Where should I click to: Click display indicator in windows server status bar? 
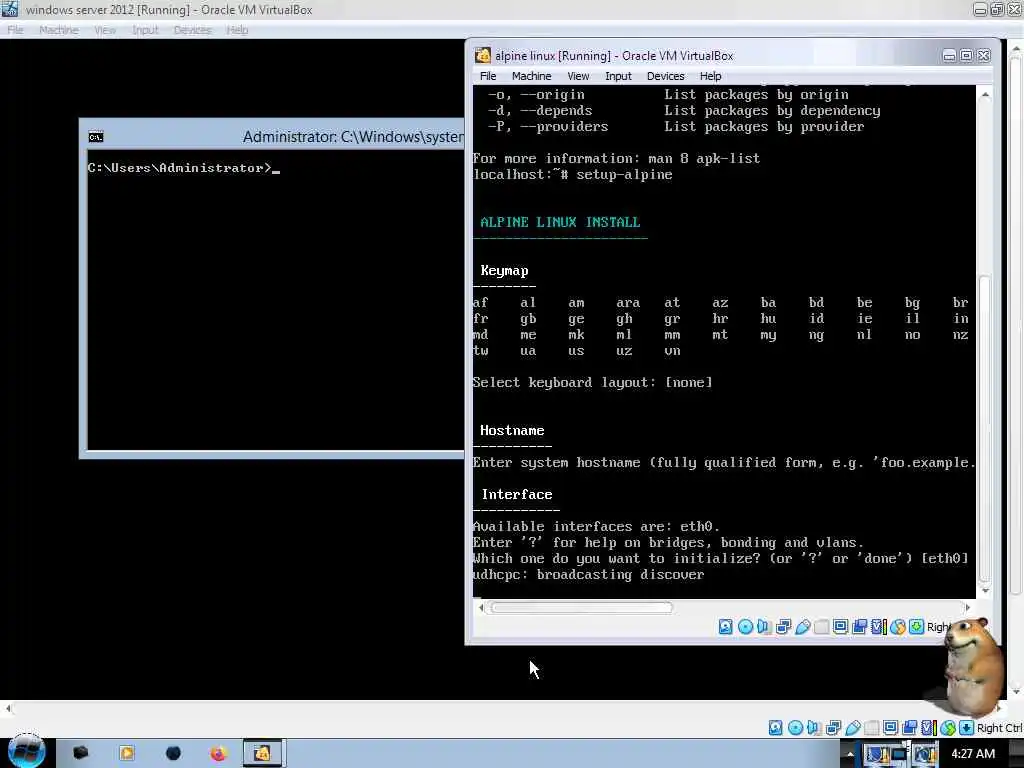point(890,728)
